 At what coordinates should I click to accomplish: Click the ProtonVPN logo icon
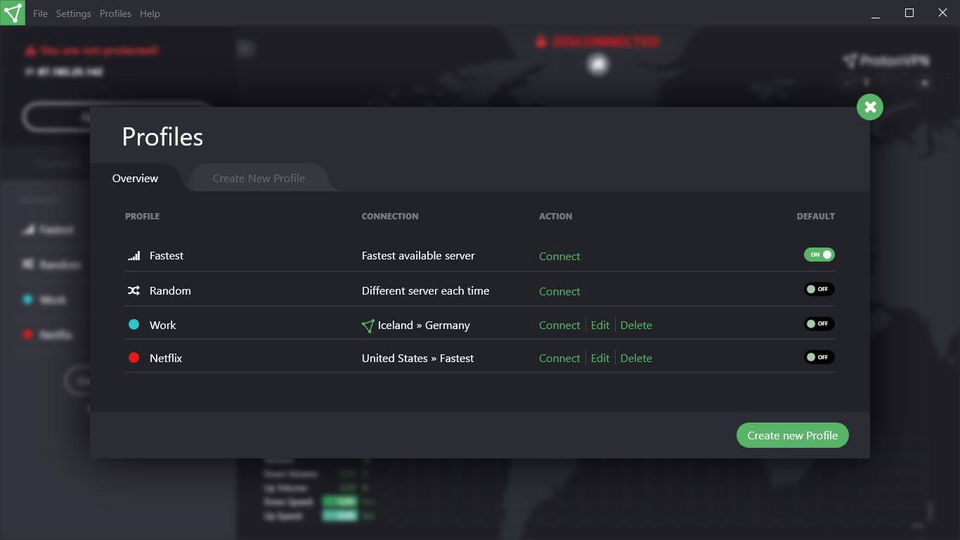pyautogui.click(x=13, y=13)
